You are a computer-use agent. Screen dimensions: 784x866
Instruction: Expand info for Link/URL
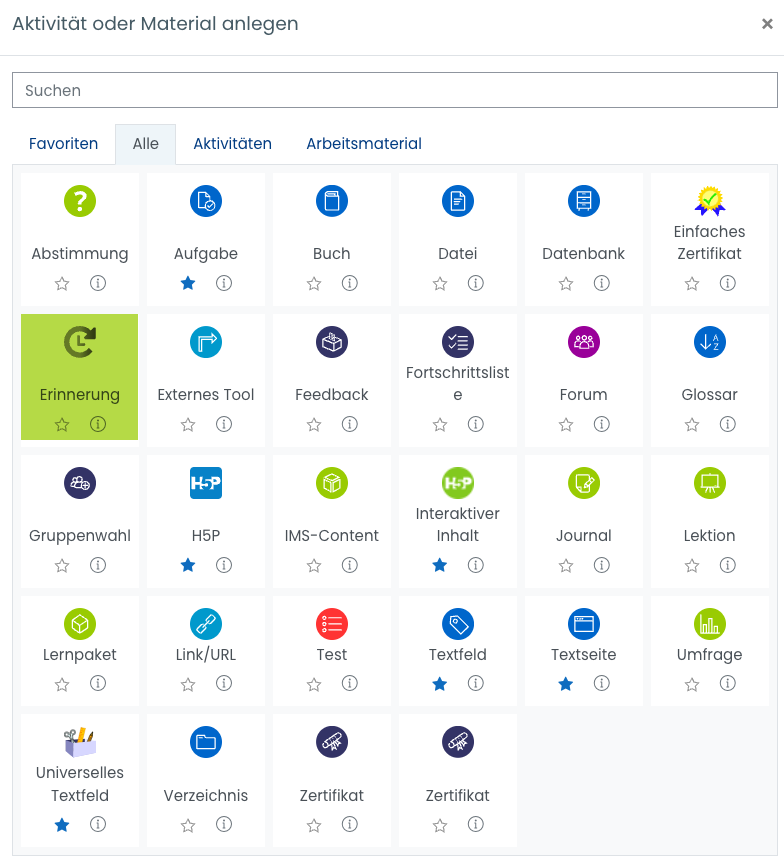click(224, 684)
